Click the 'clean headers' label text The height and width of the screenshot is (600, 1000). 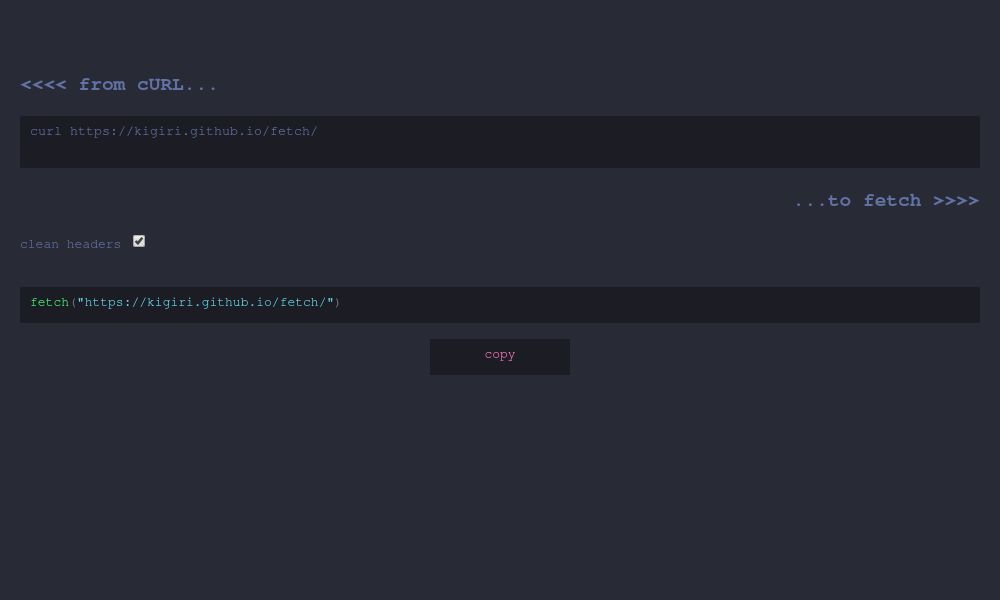[70, 244]
